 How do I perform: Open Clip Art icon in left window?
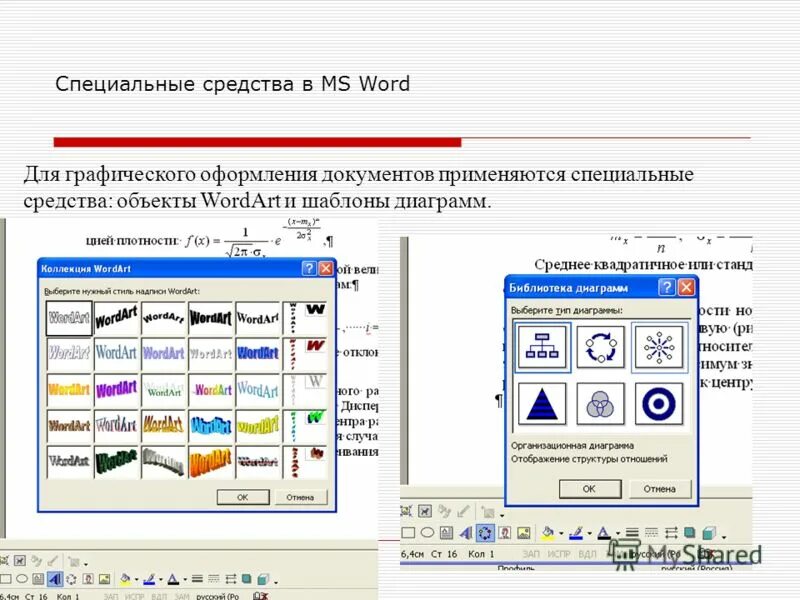[88, 579]
